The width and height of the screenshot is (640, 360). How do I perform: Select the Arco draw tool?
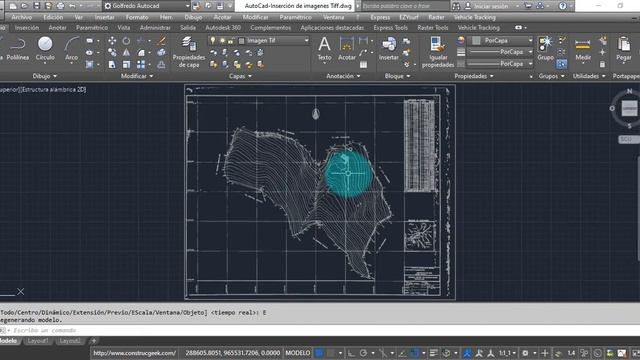71,49
